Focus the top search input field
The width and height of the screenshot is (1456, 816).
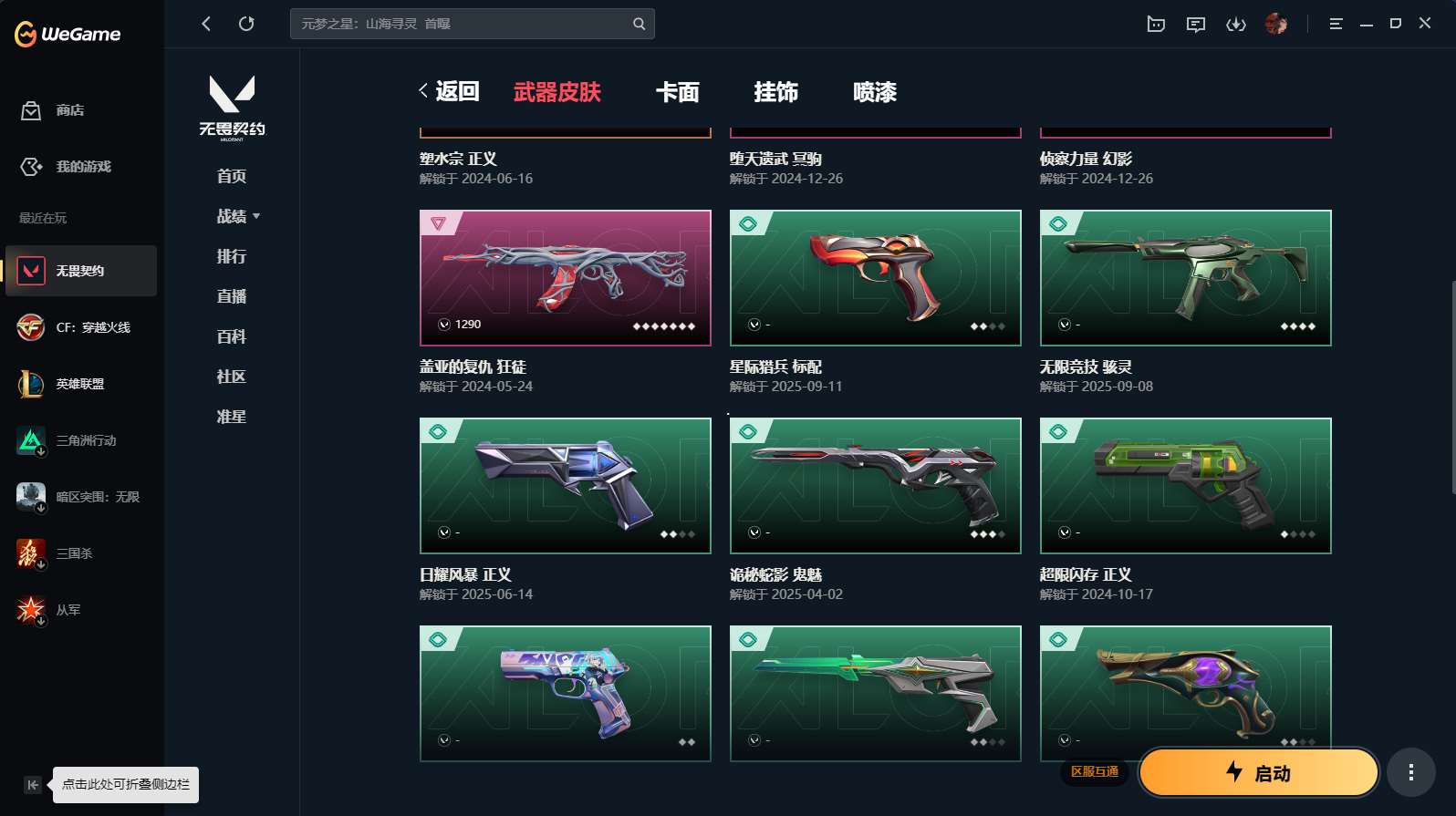tap(461, 24)
